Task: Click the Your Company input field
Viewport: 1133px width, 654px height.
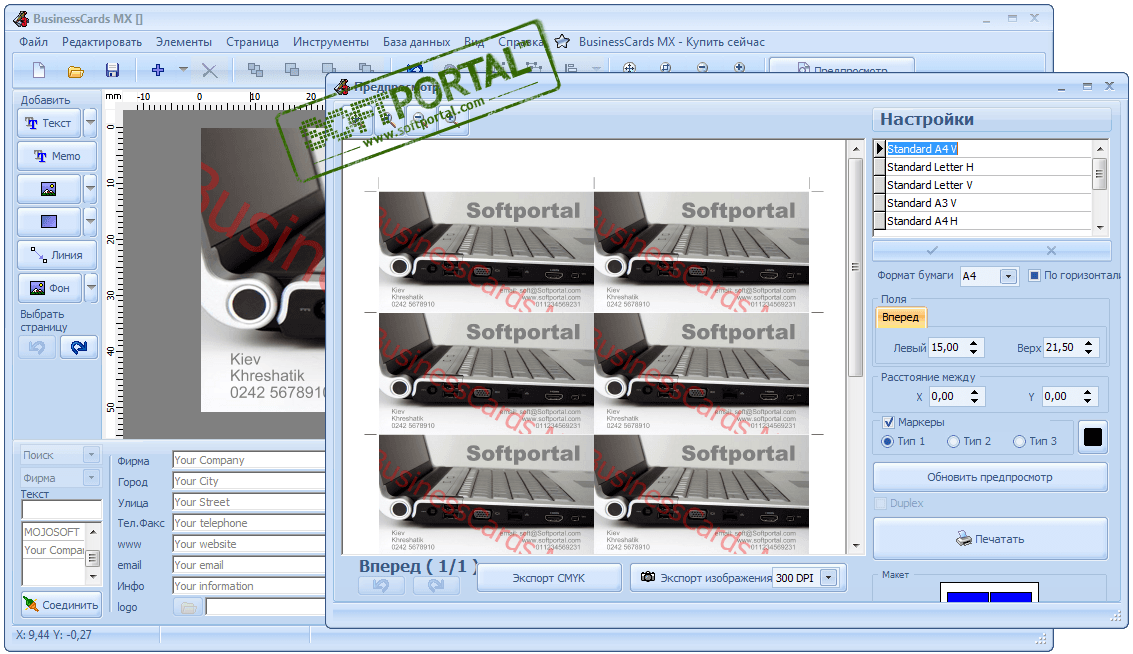Action: [x=249, y=460]
